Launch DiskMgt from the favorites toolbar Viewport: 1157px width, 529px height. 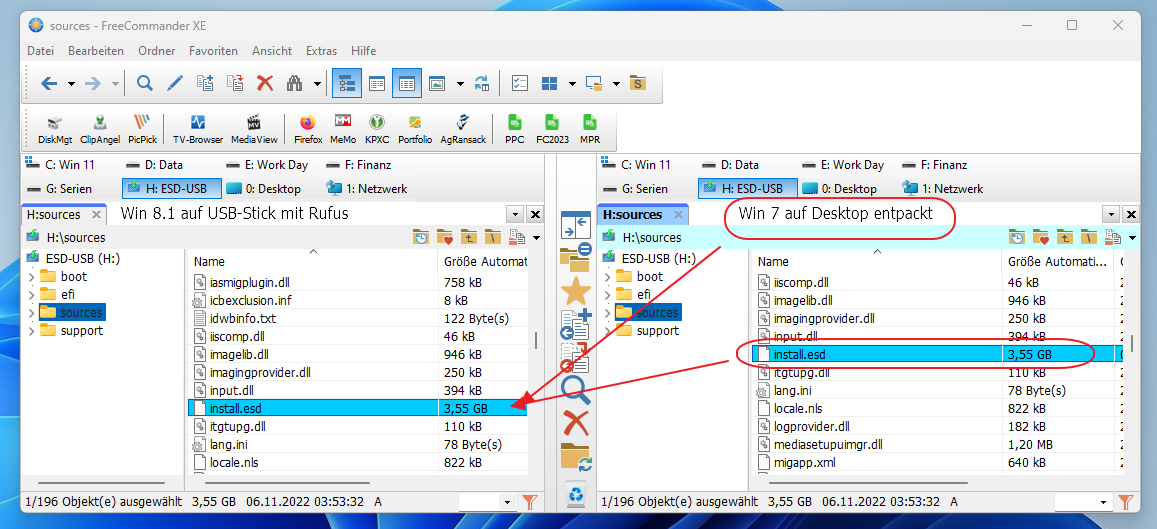point(53,130)
